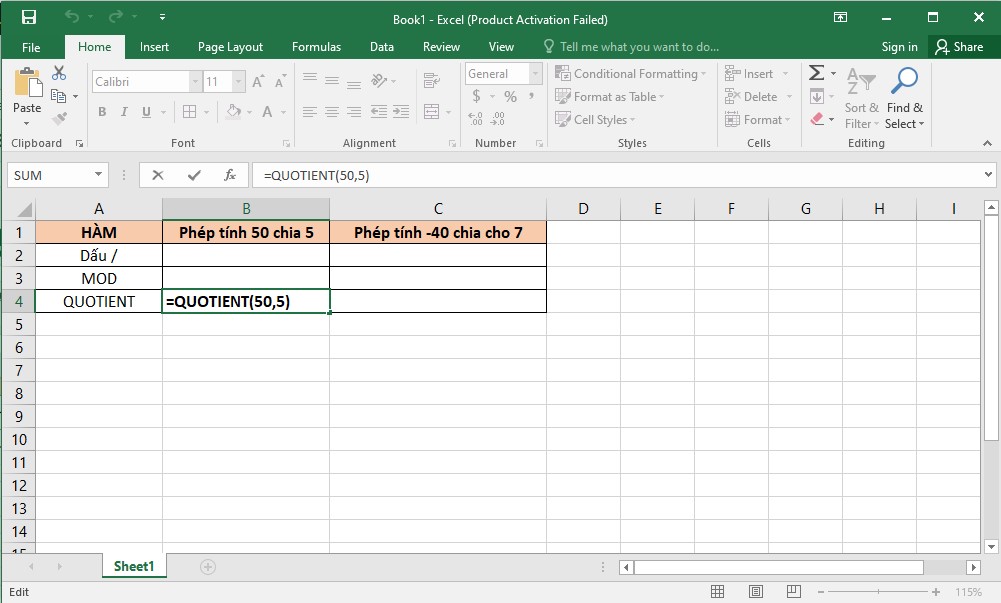Click the Format Painter icon
This screenshot has height=603, width=1001.
click(x=58, y=116)
